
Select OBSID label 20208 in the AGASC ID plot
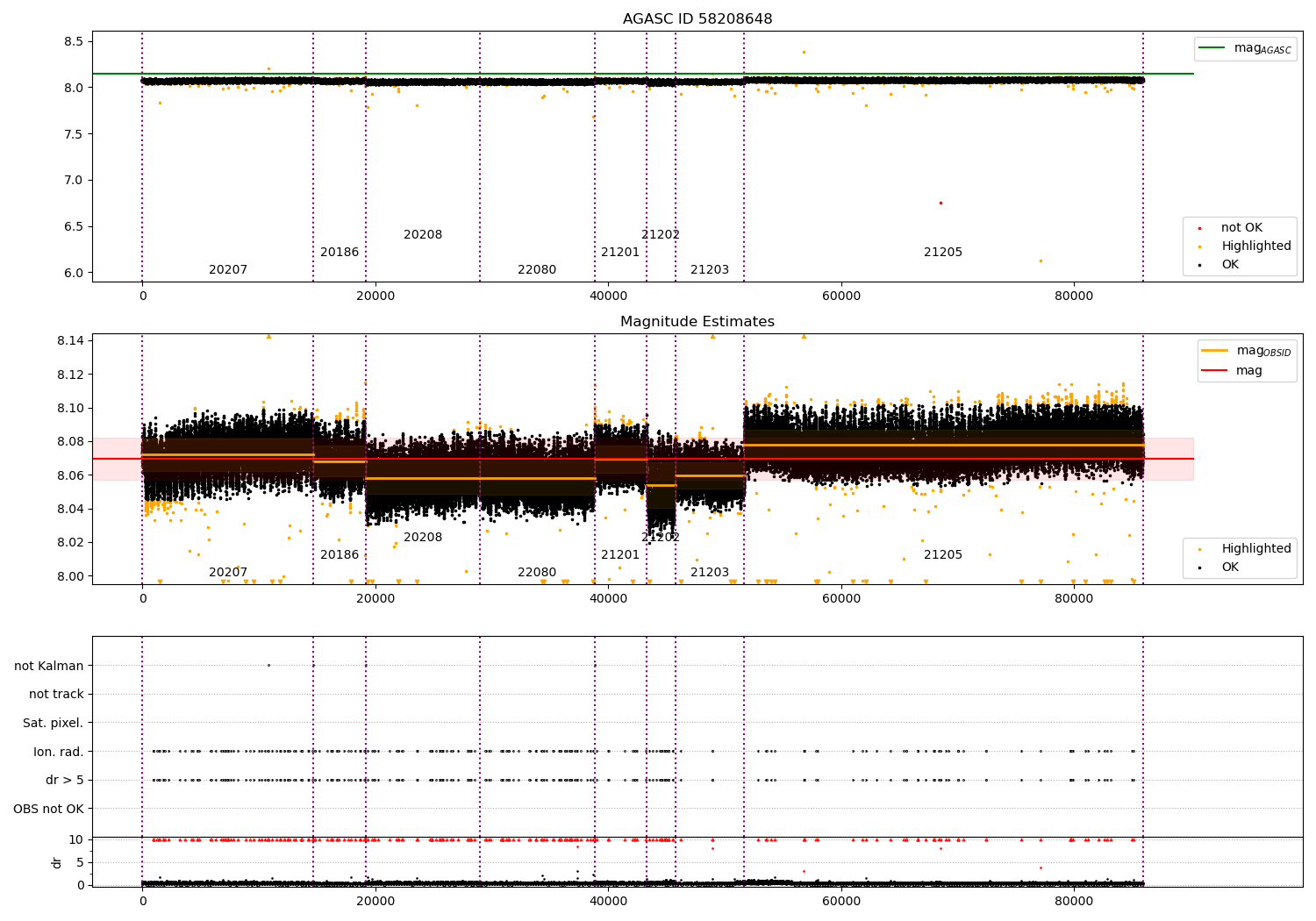(423, 235)
